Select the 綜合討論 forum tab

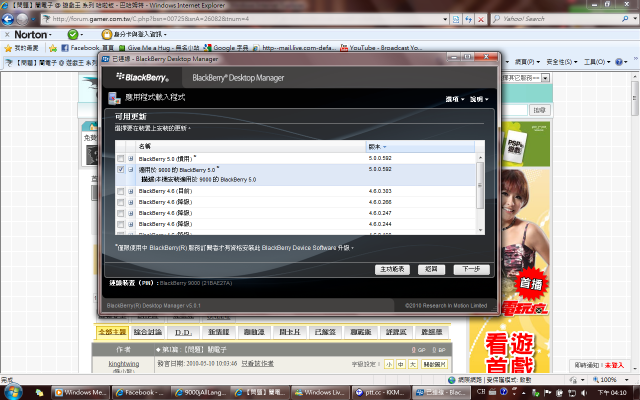pyautogui.click(x=148, y=332)
